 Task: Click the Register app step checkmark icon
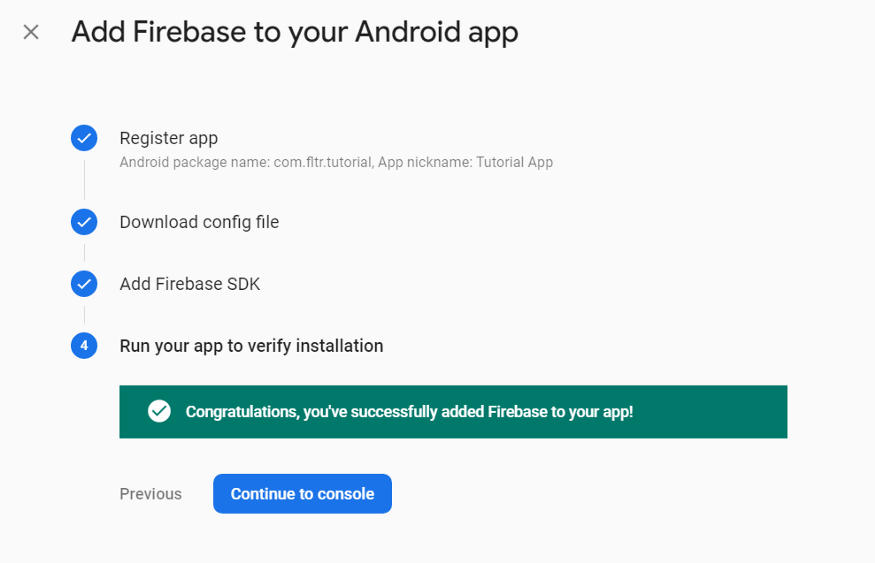(84, 138)
